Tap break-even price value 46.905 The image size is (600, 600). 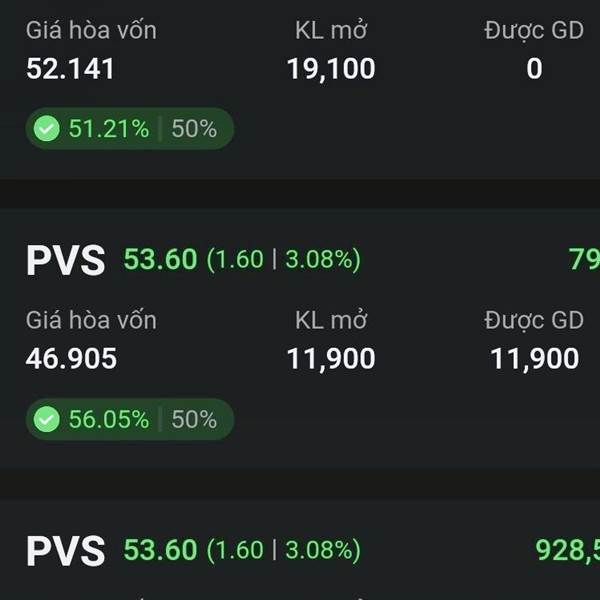click(71, 359)
